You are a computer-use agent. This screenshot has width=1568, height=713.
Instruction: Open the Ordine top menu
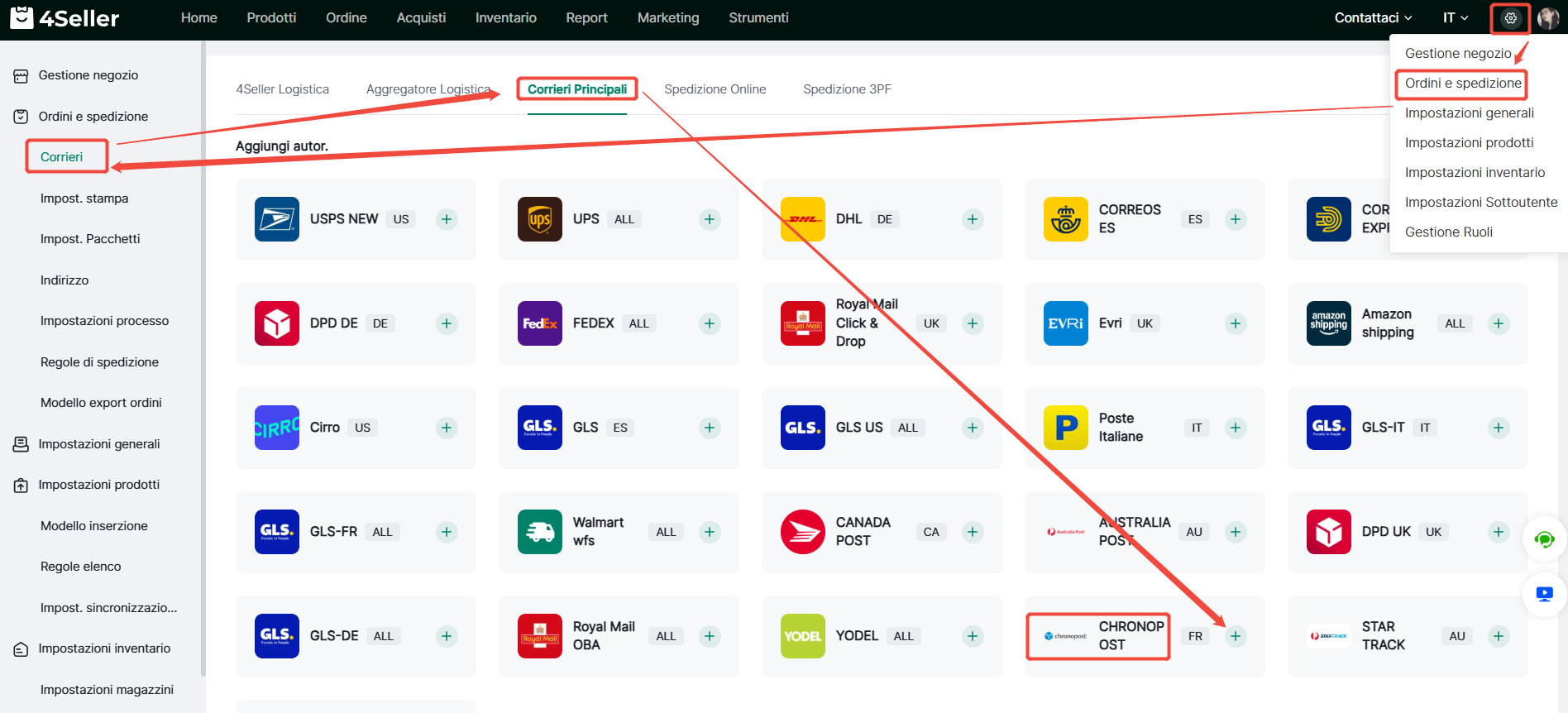[x=347, y=17]
